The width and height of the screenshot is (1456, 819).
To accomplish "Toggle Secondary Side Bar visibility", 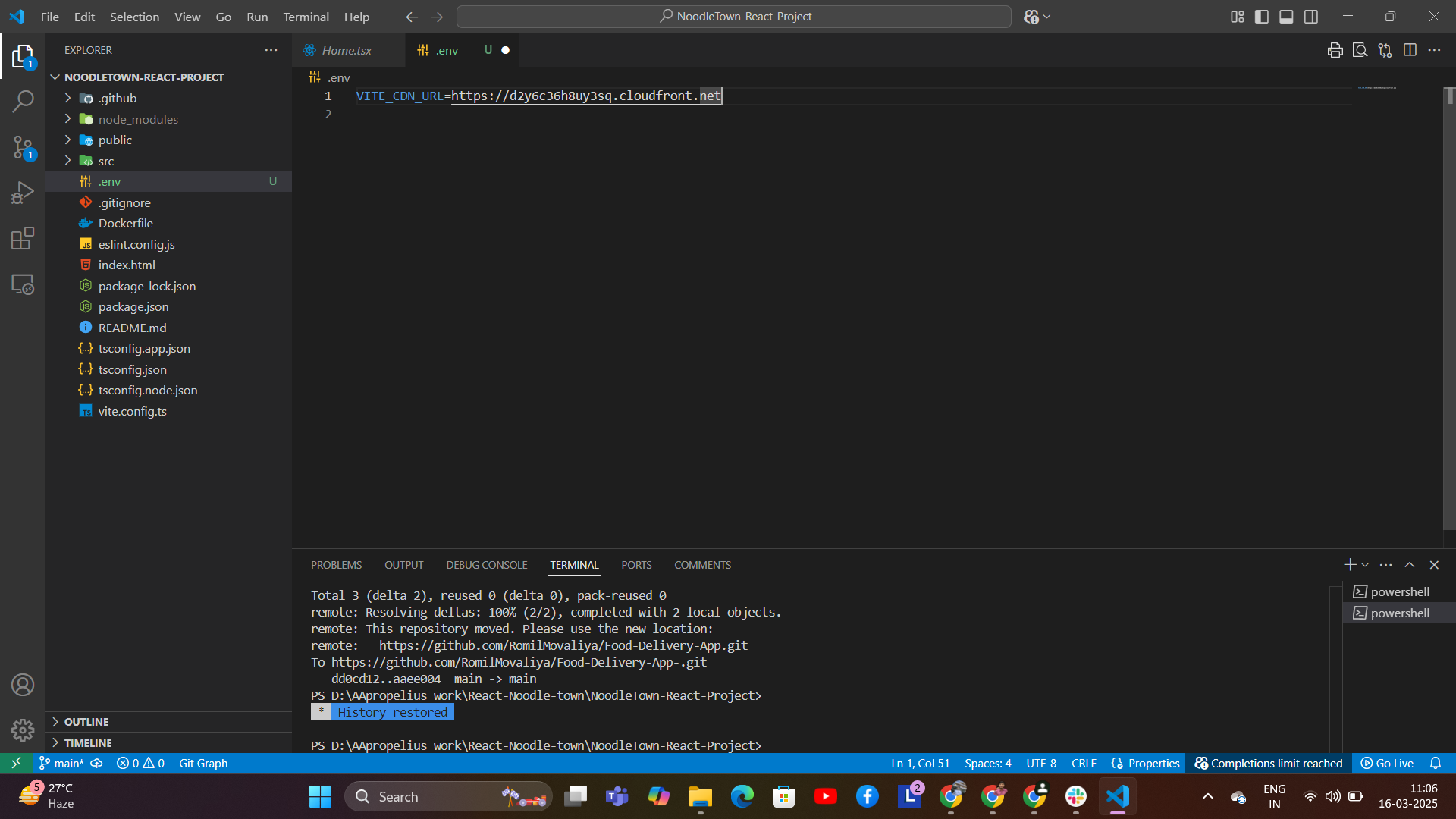I will click(x=1311, y=17).
